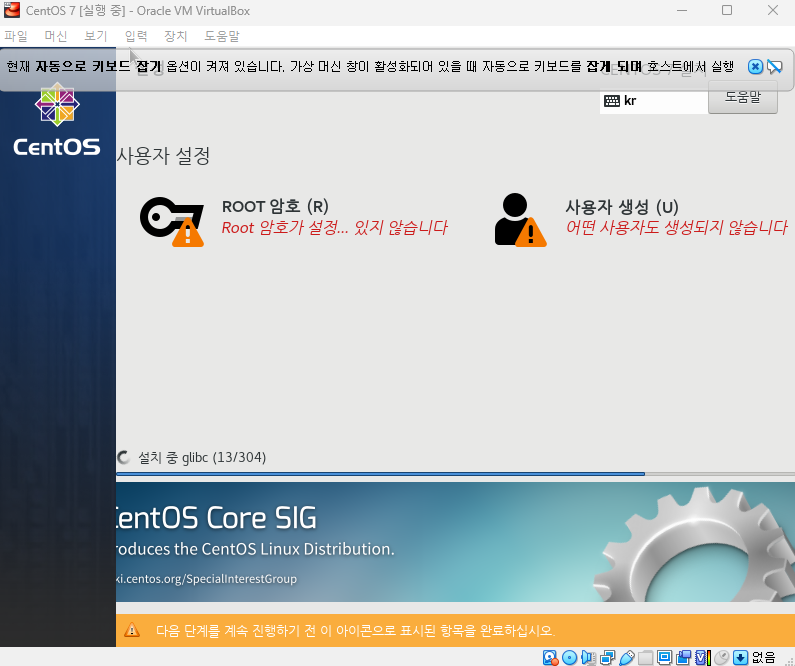
Task: Click the warning triangle in the orange bar
Action: point(132,630)
